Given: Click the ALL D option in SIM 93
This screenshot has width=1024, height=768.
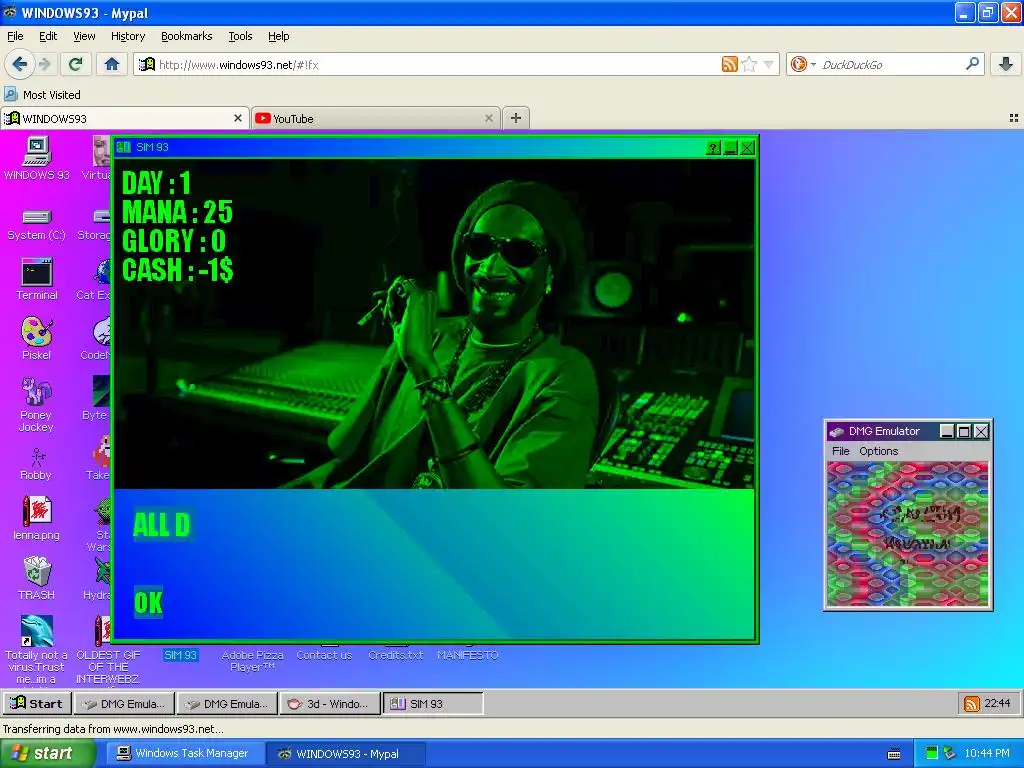Looking at the screenshot, I should click(161, 524).
